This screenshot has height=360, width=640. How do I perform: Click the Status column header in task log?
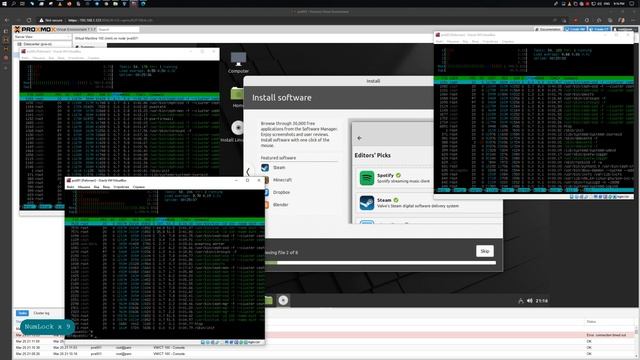(591, 322)
